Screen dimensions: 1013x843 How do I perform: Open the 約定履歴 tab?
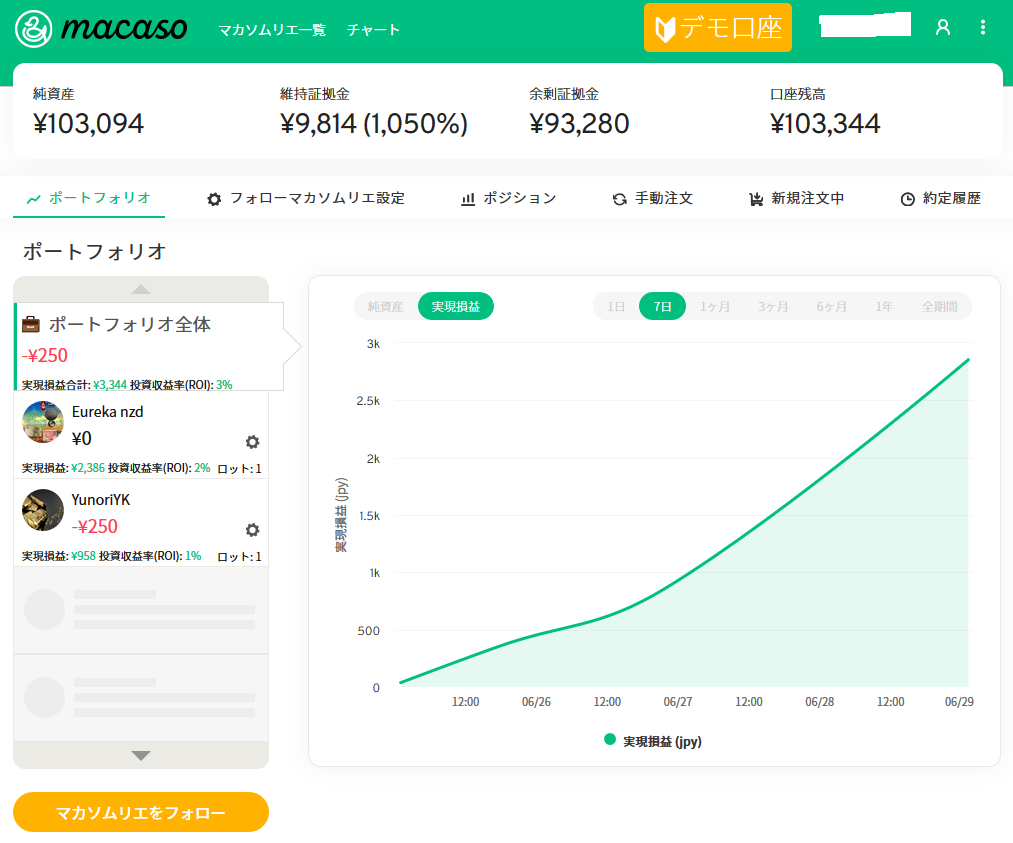pyautogui.click(x=940, y=198)
